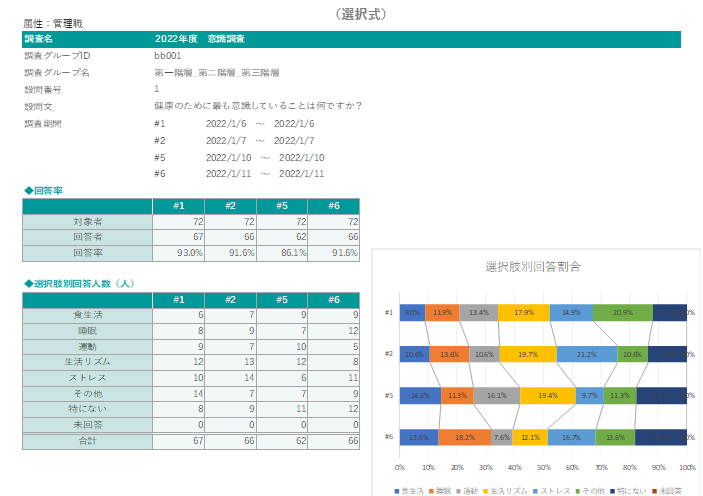Select the ストレス row label
Image resolution: width=703 pixels, height=496 pixels.
click(x=87, y=378)
